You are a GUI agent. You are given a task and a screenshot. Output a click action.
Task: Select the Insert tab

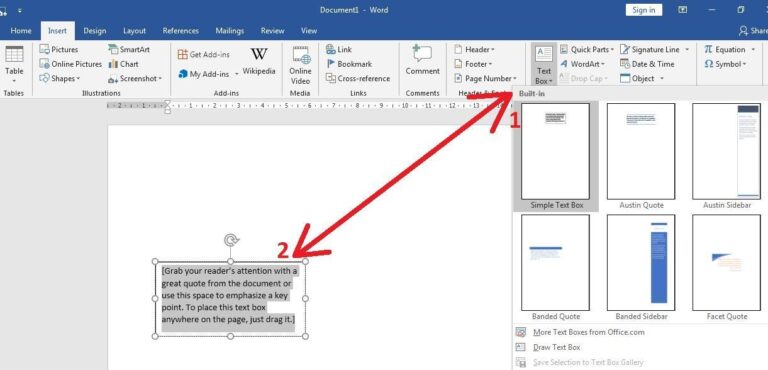(x=57, y=30)
